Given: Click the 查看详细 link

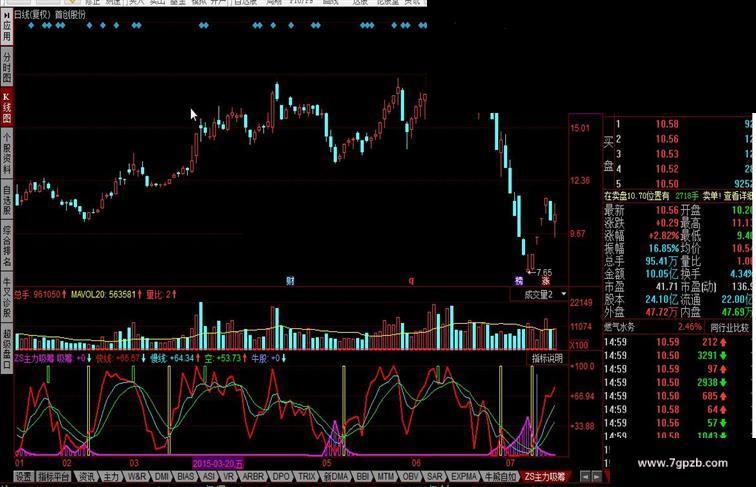Looking at the screenshot, I should pyautogui.click(x=736, y=196).
